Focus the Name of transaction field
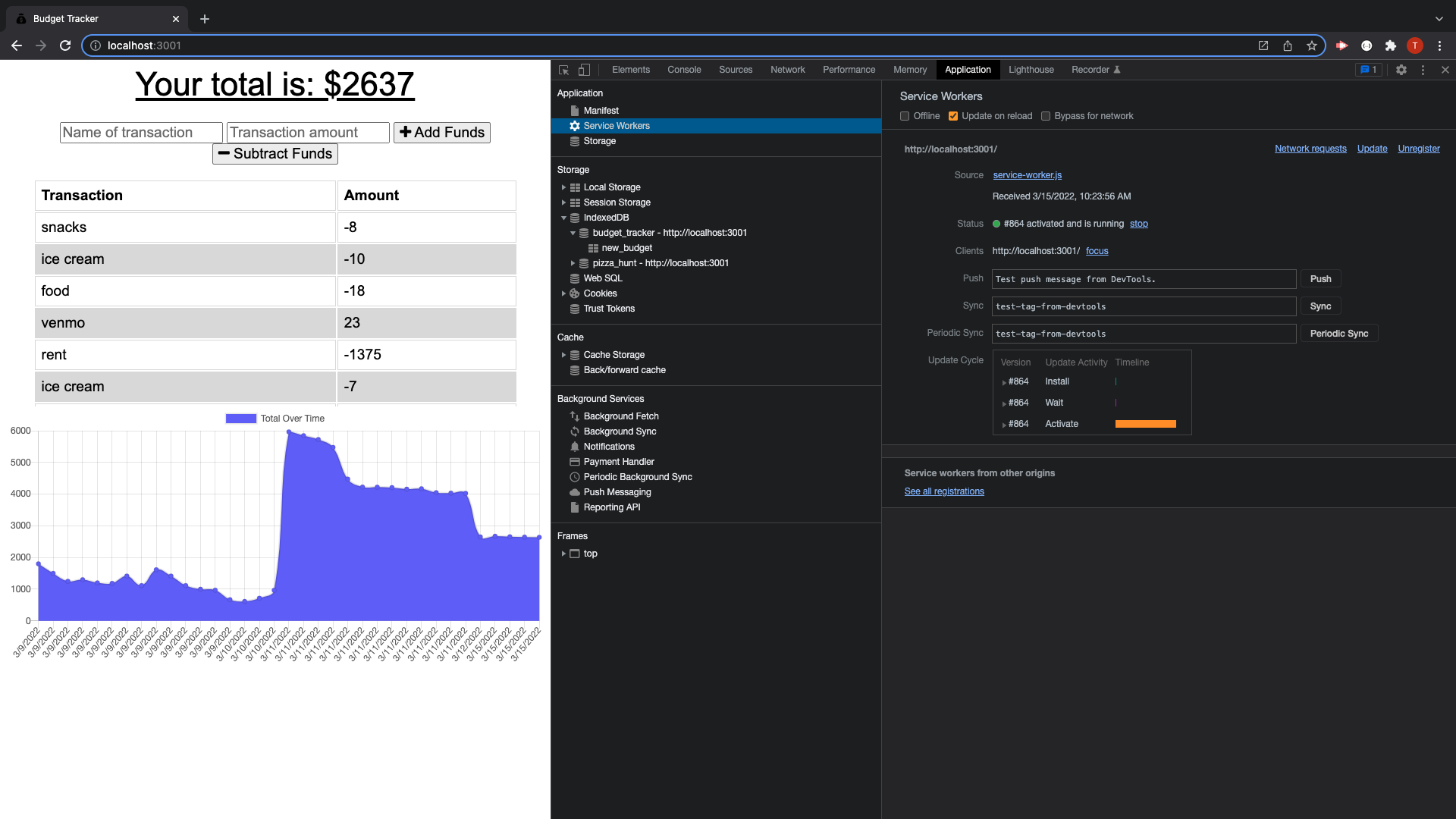The width and height of the screenshot is (1456, 819). (140, 132)
